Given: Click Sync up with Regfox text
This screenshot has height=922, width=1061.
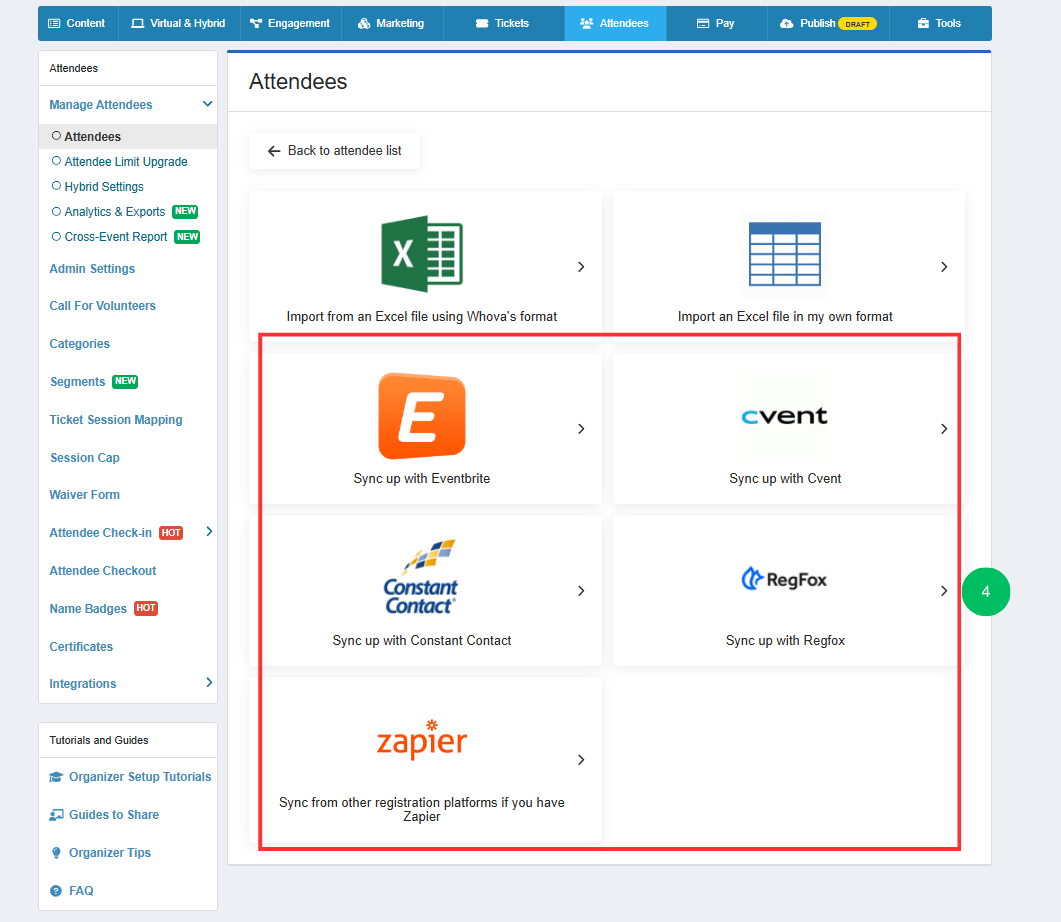Looking at the screenshot, I should tap(785, 641).
